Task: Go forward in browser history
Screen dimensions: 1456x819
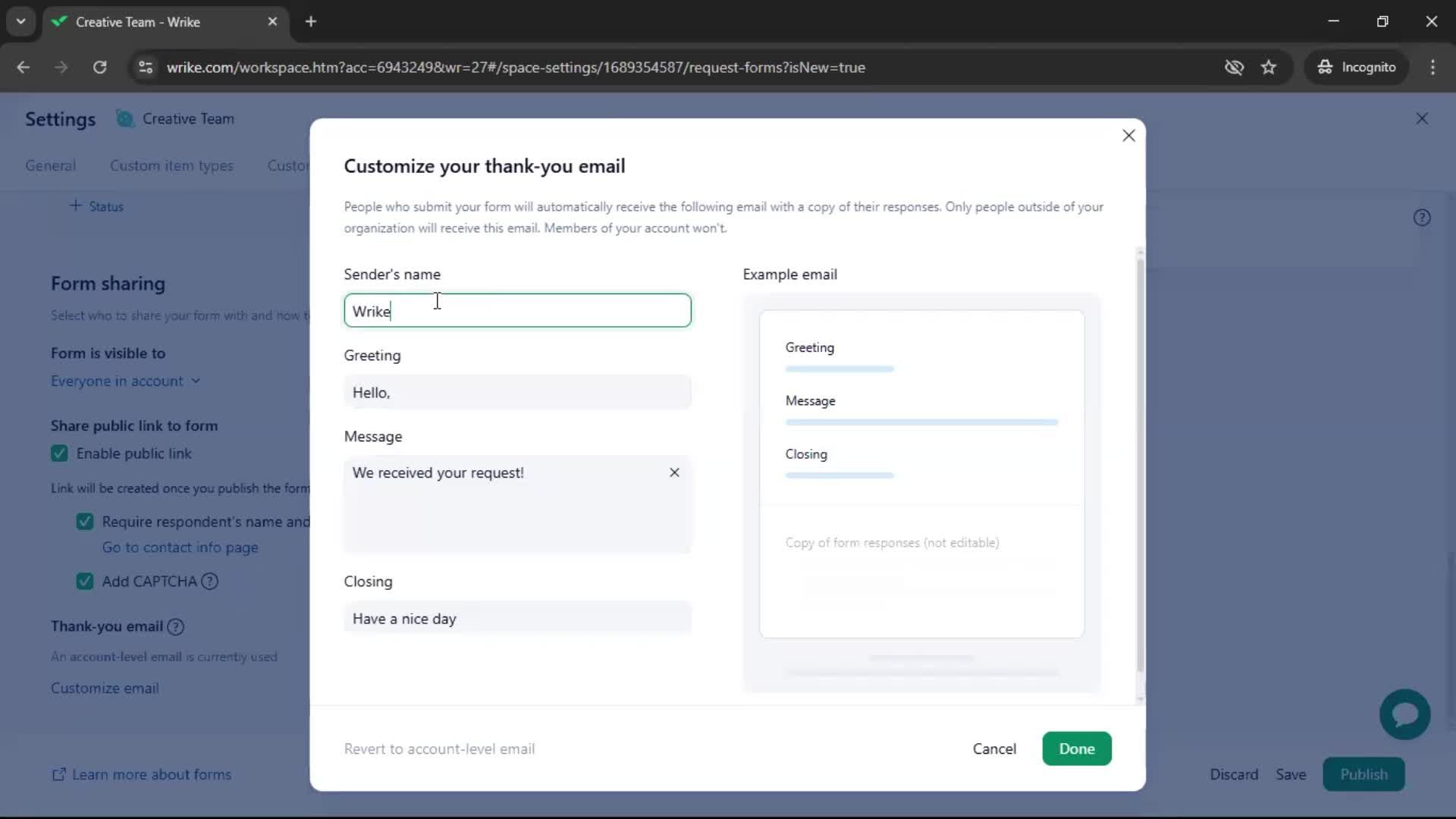Action: (x=61, y=67)
